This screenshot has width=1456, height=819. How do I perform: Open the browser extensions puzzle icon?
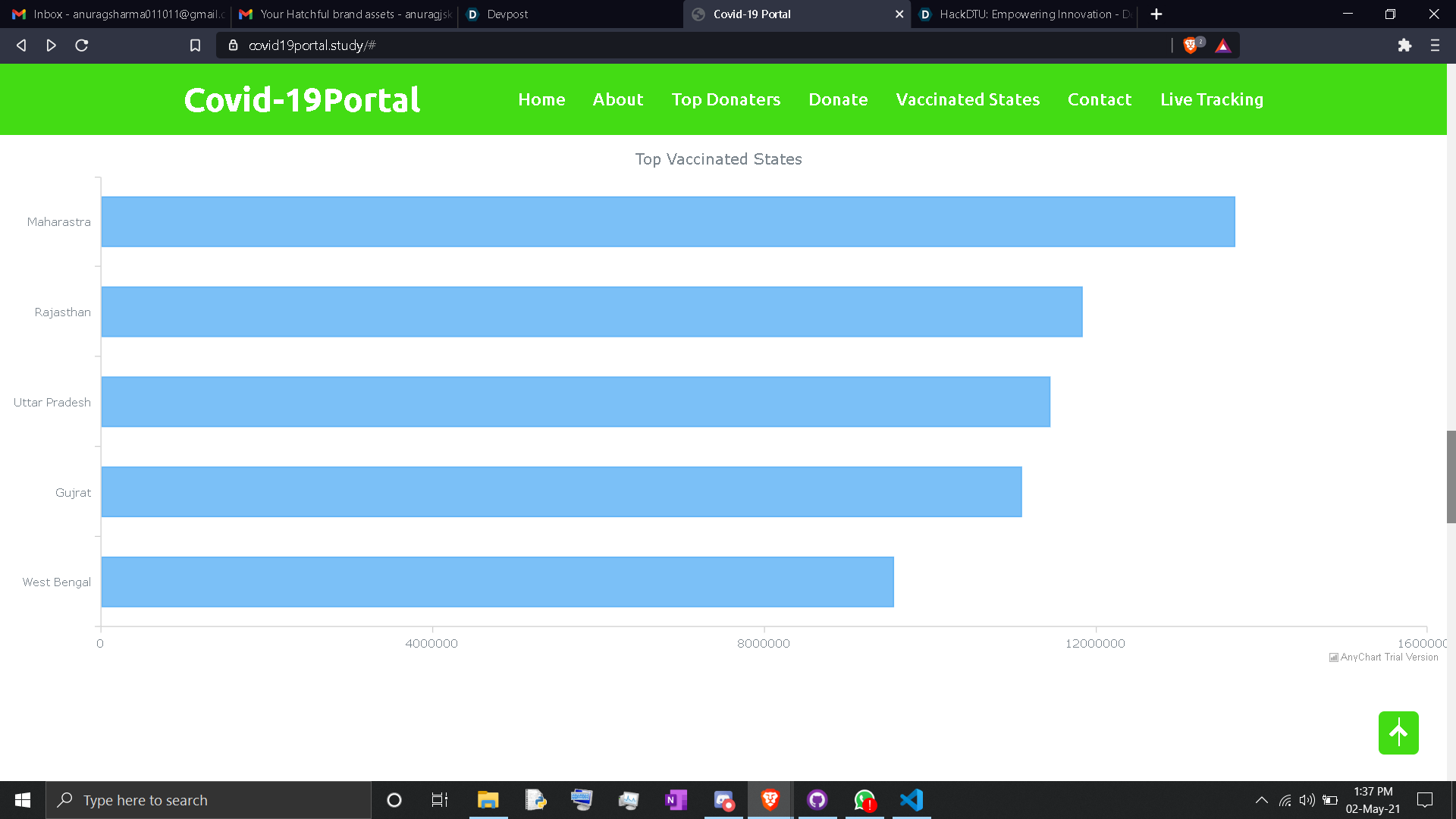(x=1404, y=45)
